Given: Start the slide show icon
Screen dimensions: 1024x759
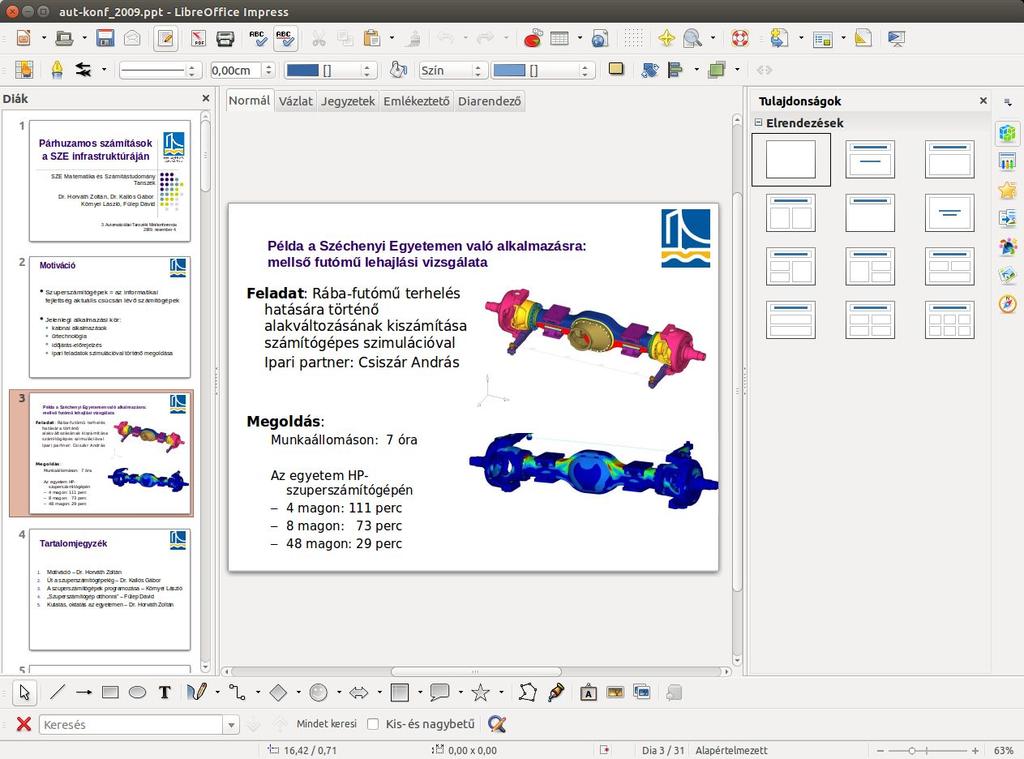Looking at the screenshot, I should pos(897,39).
